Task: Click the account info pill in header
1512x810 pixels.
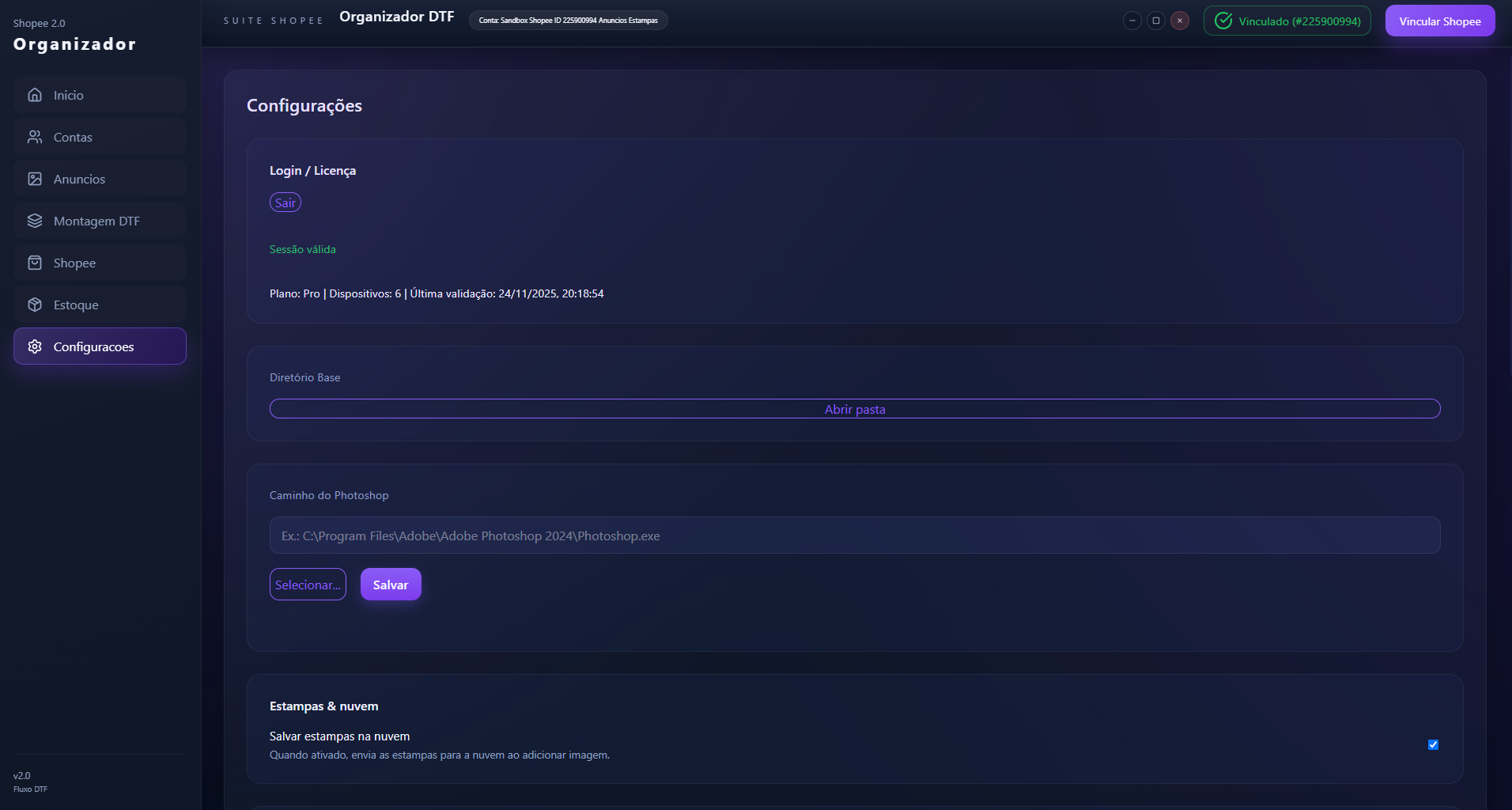Action: (x=568, y=21)
